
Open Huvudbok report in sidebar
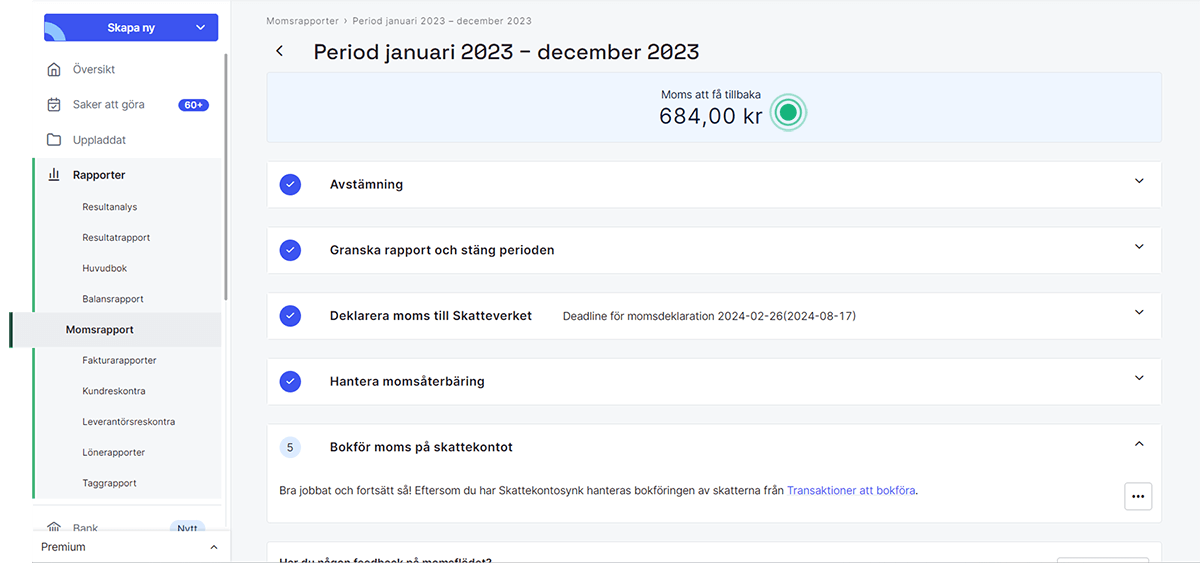105,268
